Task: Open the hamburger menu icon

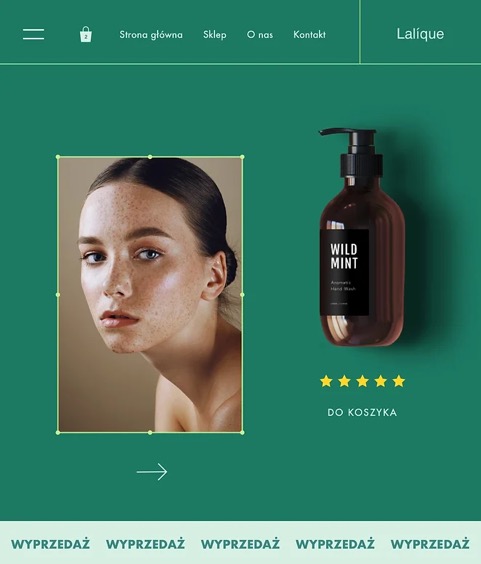Action: click(33, 34)
